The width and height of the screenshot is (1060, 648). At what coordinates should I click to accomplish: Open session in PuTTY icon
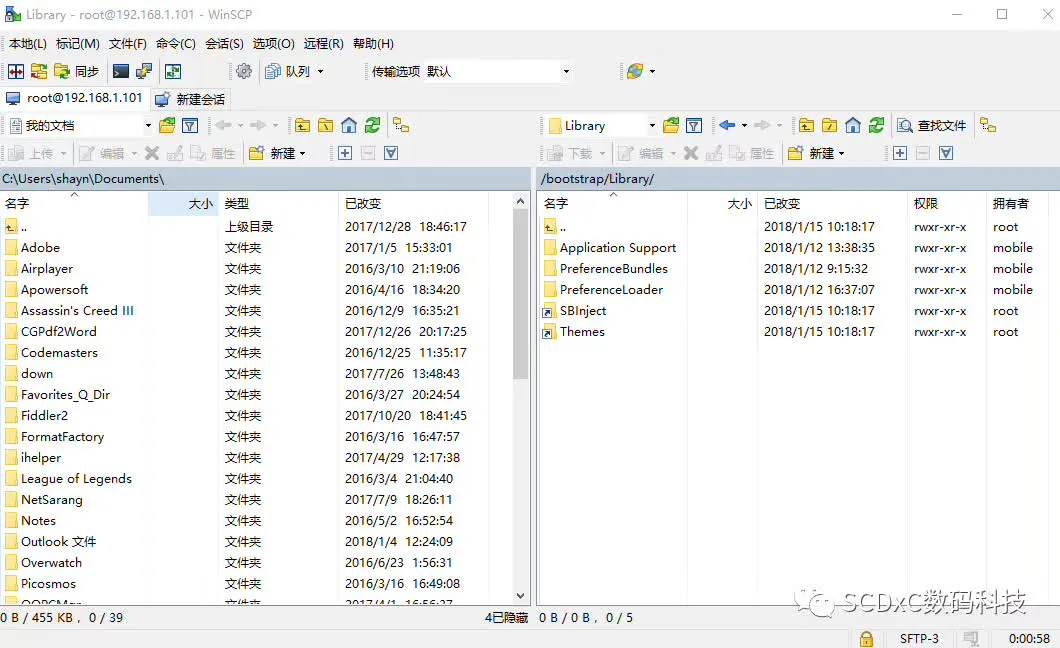143,71
